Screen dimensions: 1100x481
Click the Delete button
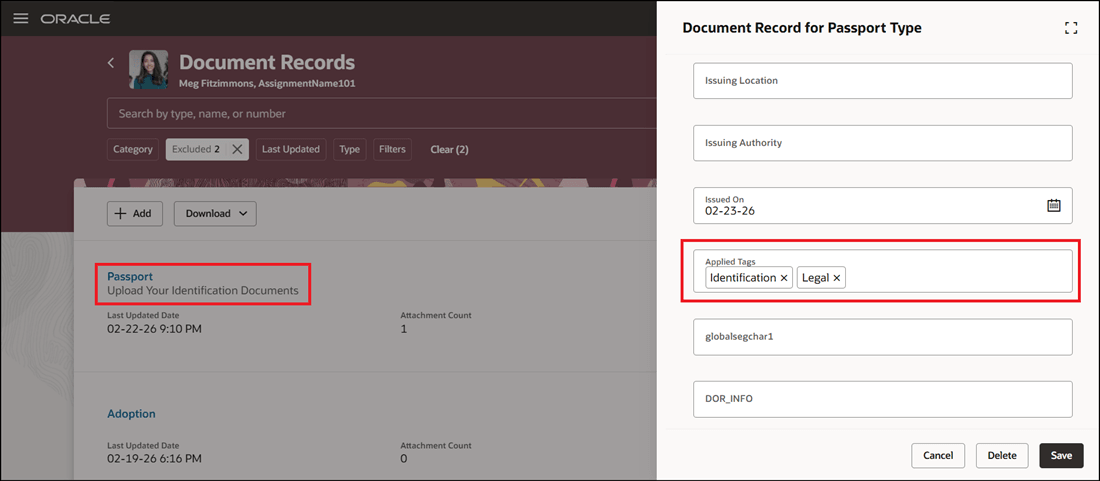(x=1002, y=456)
